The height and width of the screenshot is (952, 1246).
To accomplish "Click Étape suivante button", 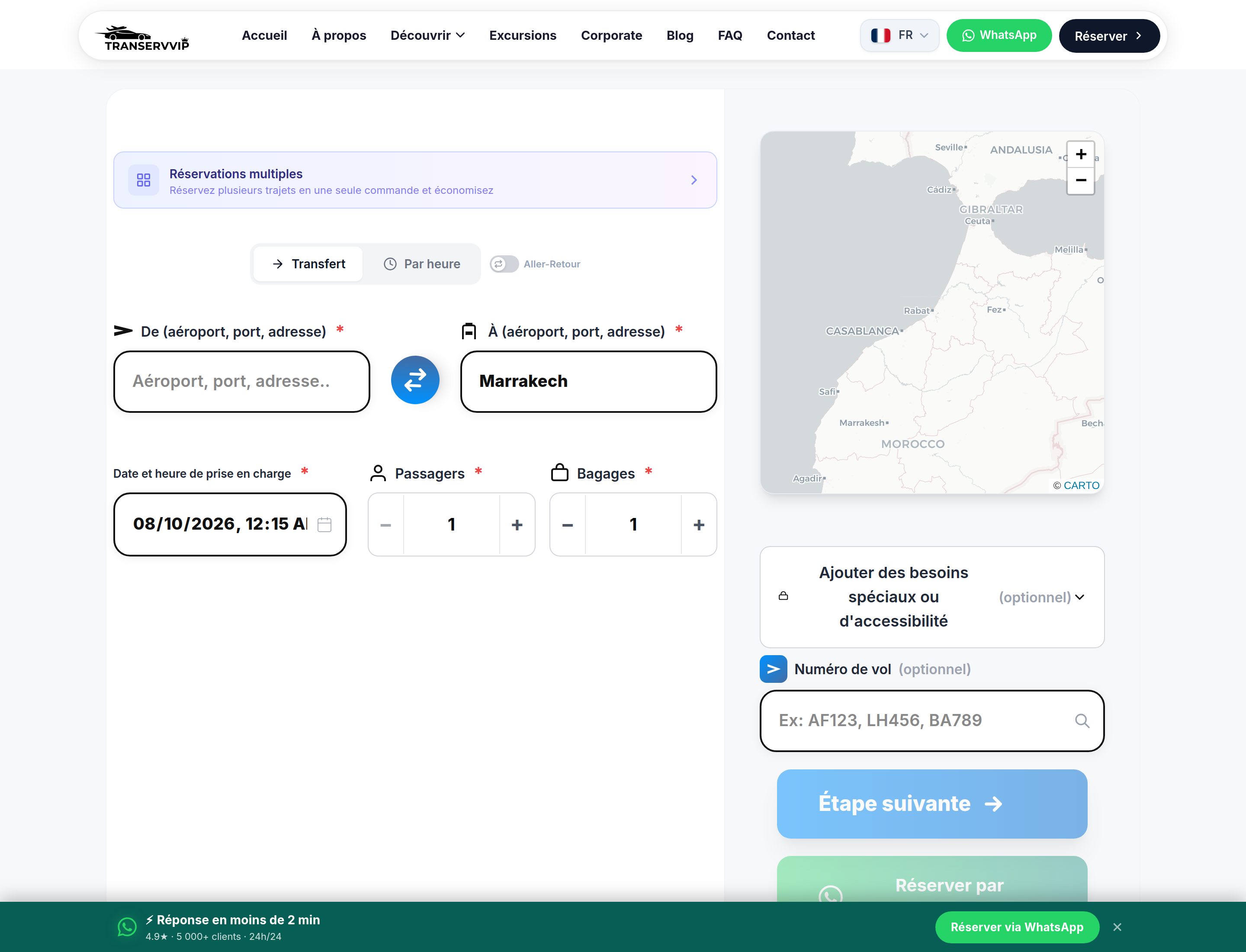I will point(932,804).
